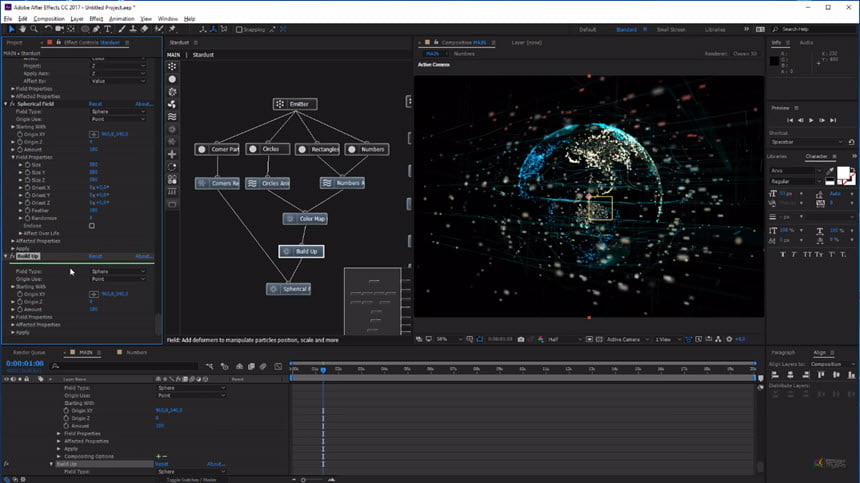Select the Rectangles particle node
The width and height of the screenshot is (860, 483).
(x=318, y=149)
